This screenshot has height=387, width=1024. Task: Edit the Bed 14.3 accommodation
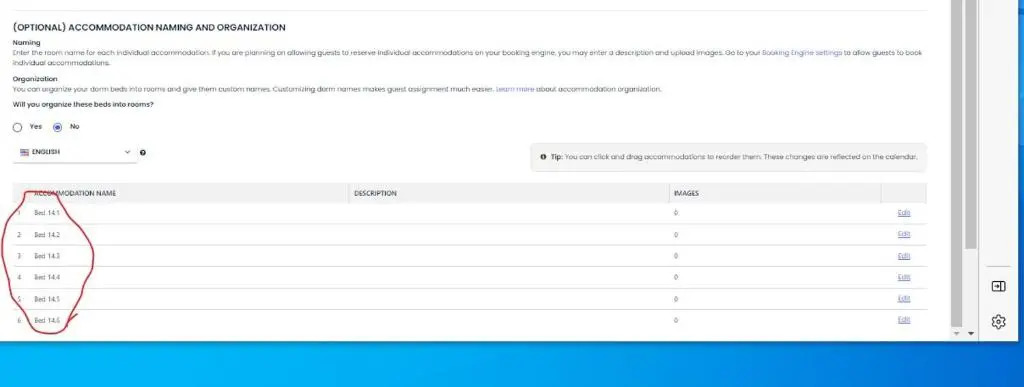point(904,256)
